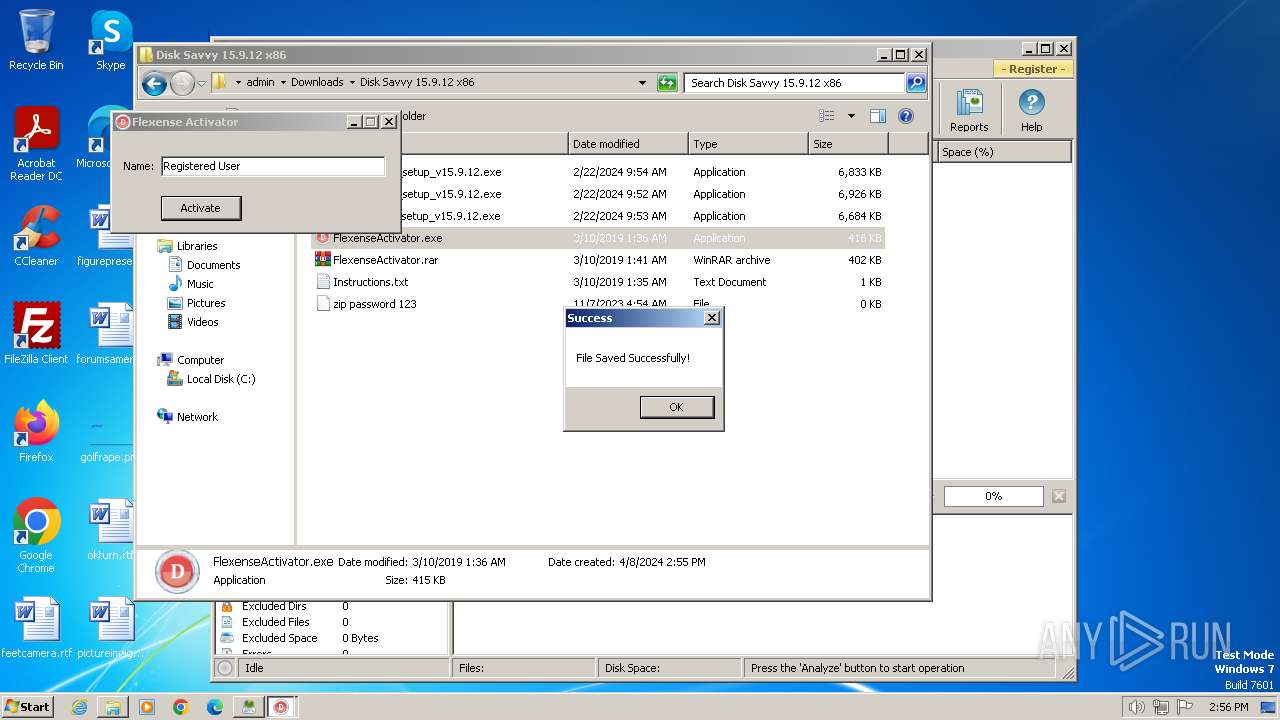Click Space (%) column in Disk Savvy
The image size is (1280, 720).
point(1004,152)
